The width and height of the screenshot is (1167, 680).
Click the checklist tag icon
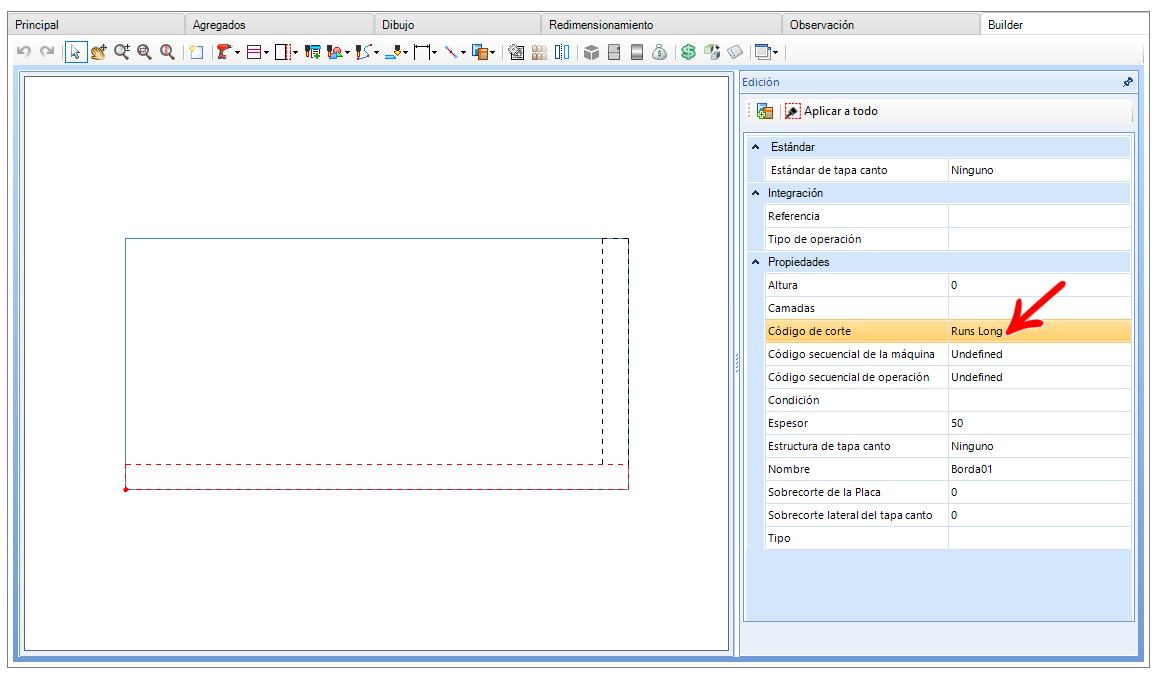(x=735, y=51)
